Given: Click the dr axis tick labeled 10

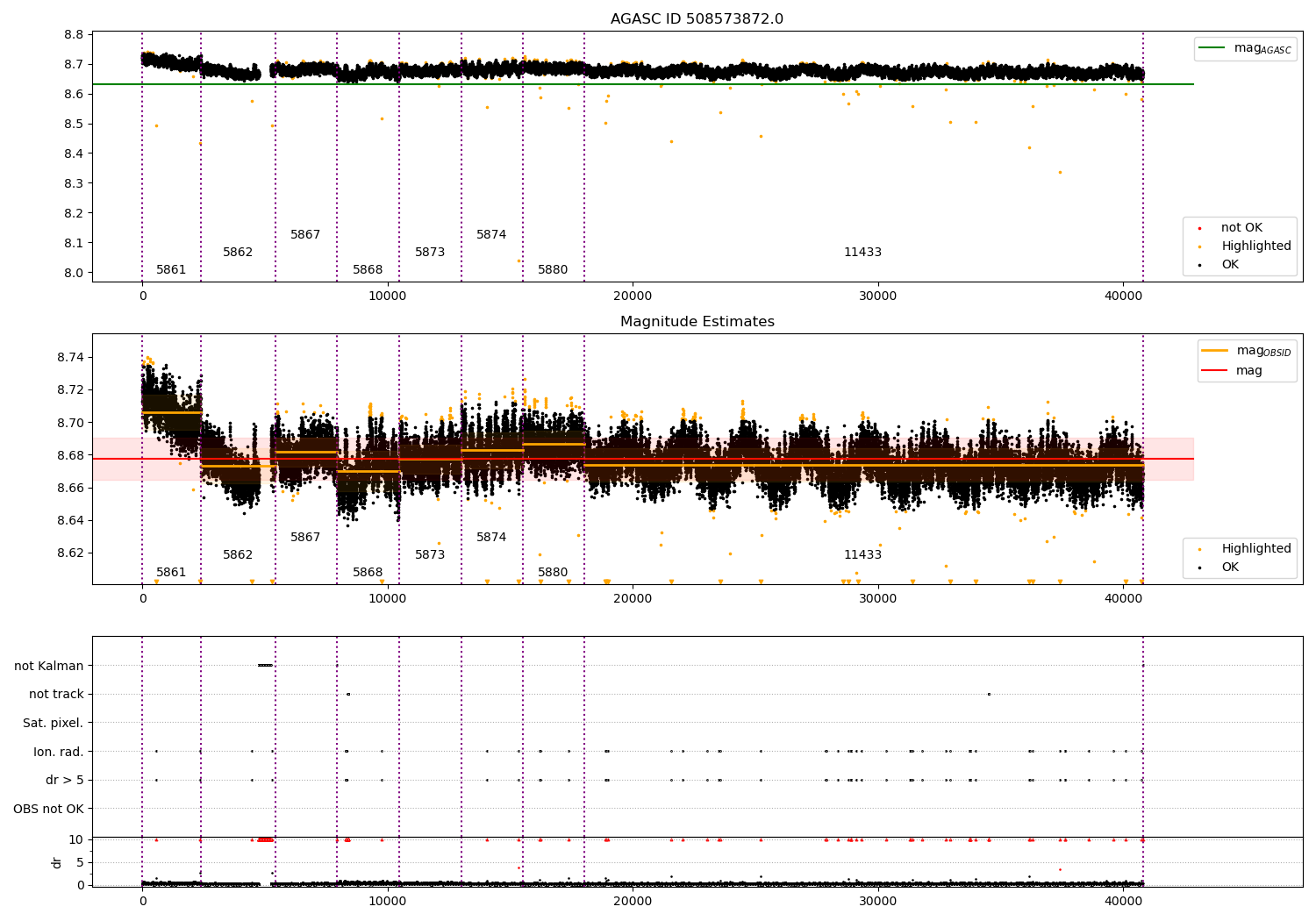Looking at the screenshot, I should pyautogui.click(x=76, y=840).
